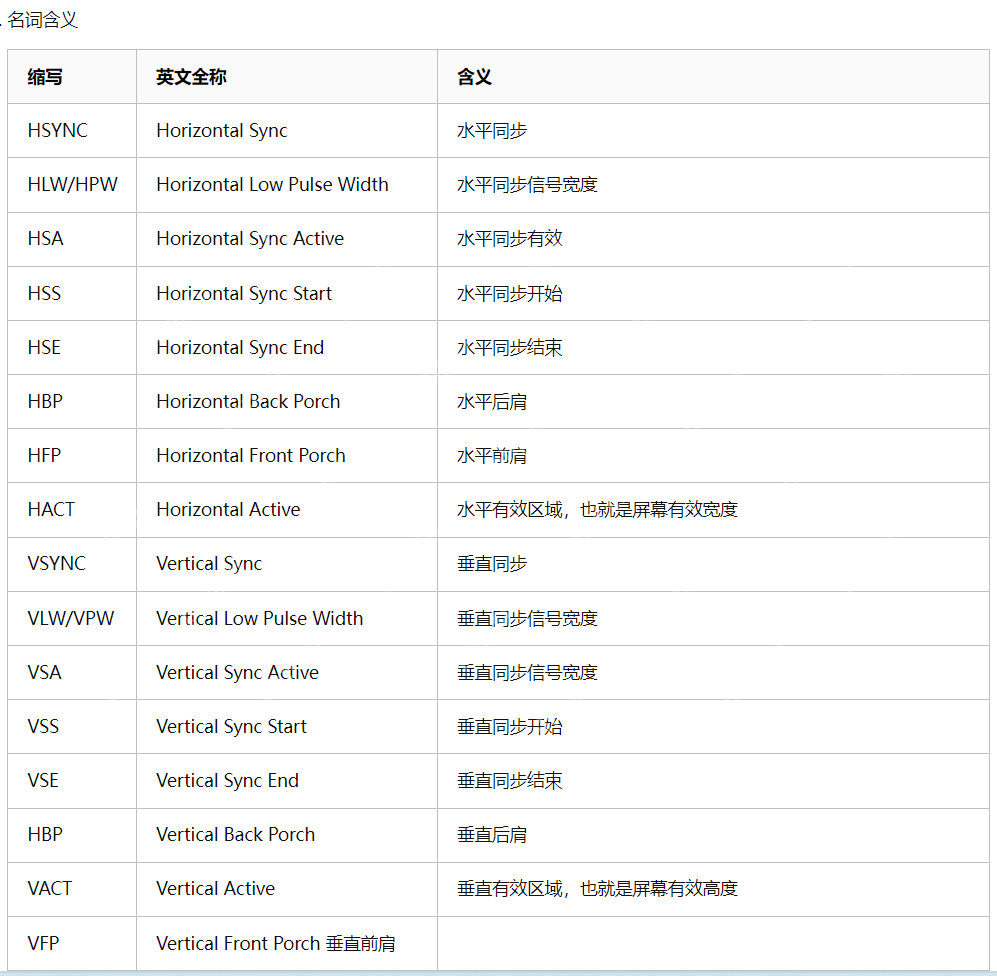Select the Horizontal Sync Active text
Screen dimensions: 997x976
249,238
